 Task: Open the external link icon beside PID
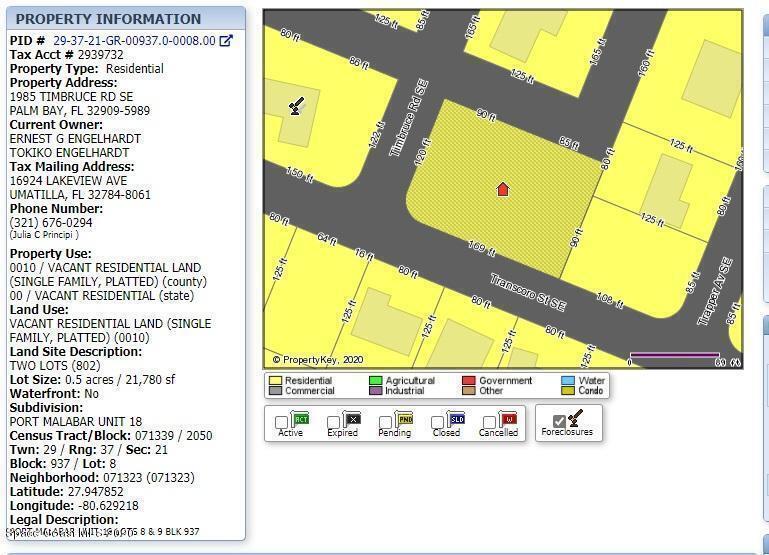pyautogui.click(x=226, y=41)
